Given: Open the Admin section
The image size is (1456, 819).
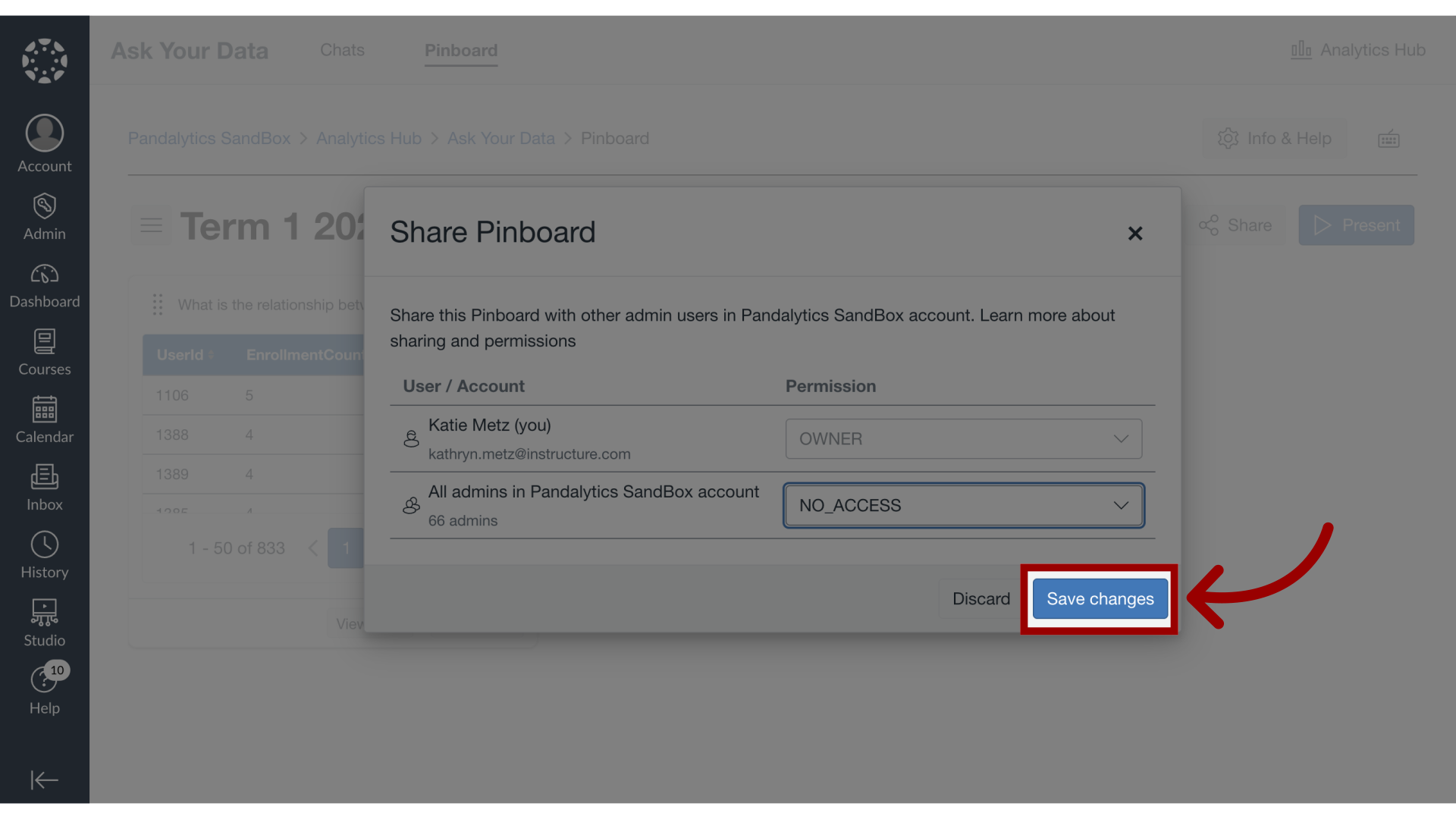Looking at the screenshot, I should [x=45, y=217].
